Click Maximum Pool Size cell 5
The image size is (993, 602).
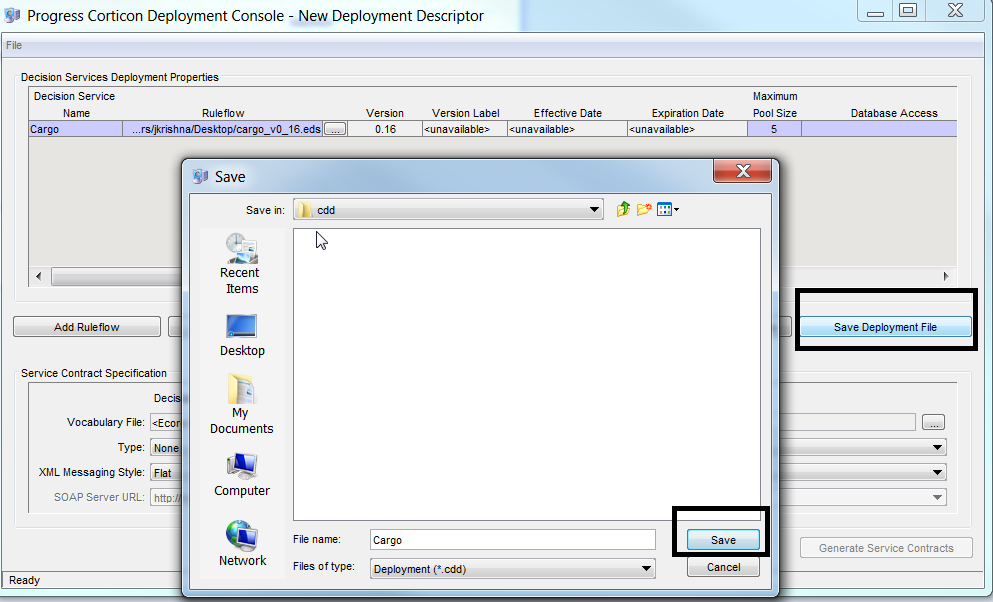(x=774, y=129)
